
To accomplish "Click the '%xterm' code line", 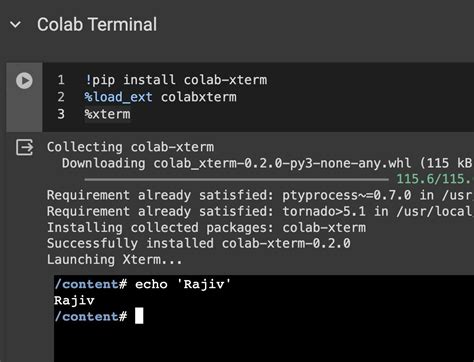I will pos(108,114).
